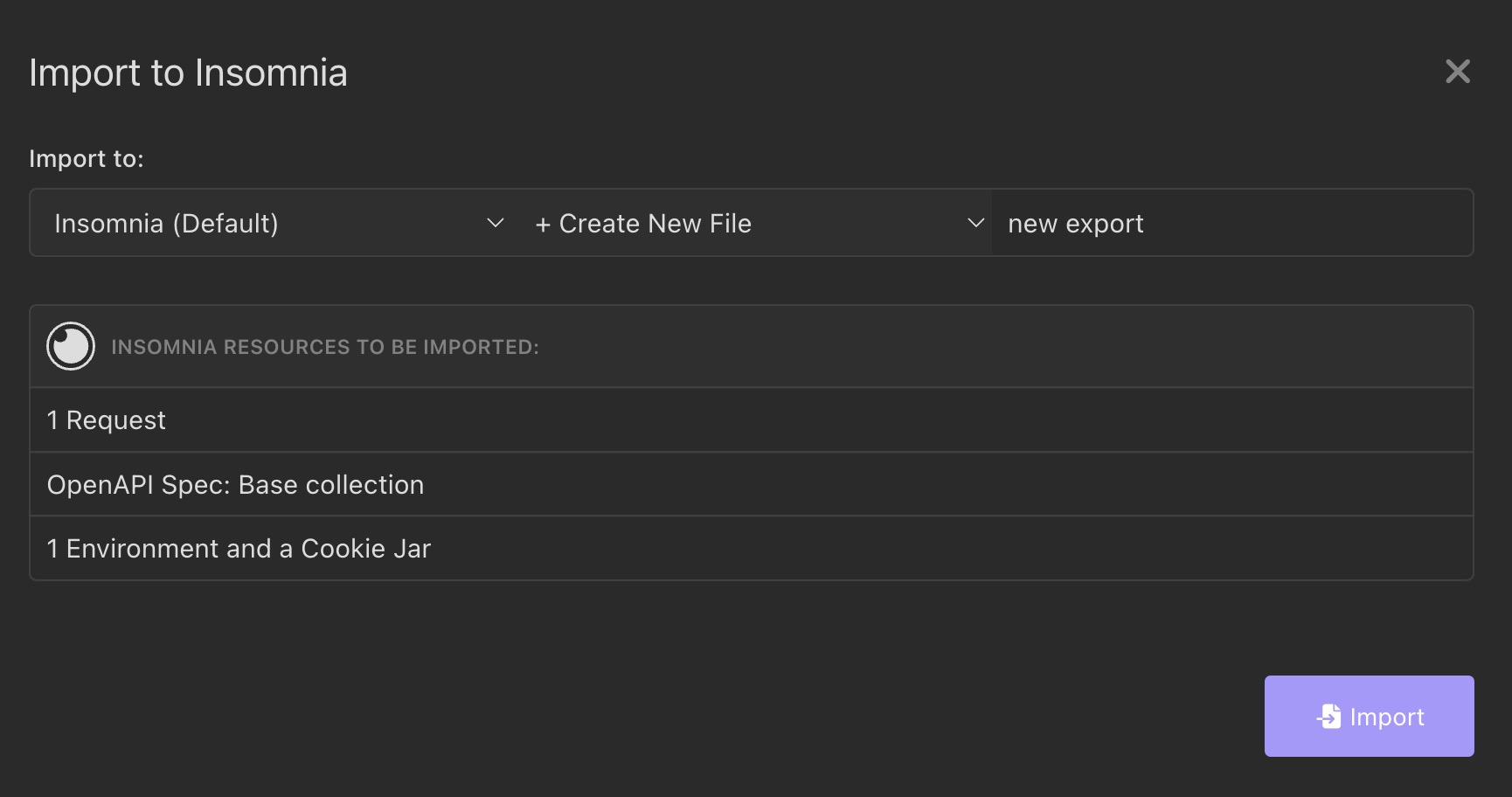Click the Import to Insomnia dialog title

(x=188, y=73)
